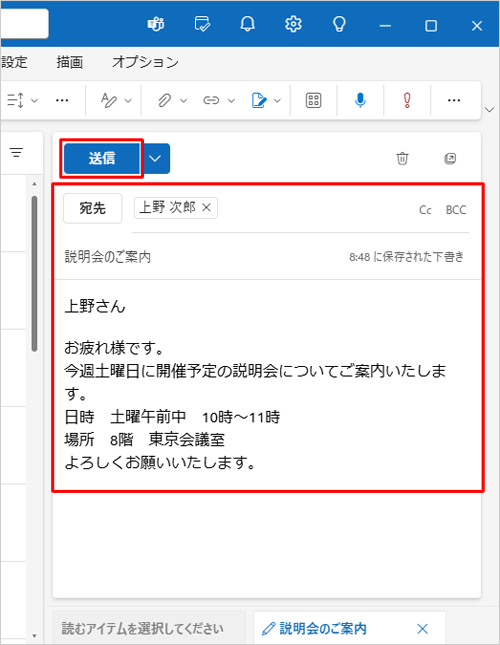Open My Day calendar-check icon
500x645 pixels.
pos(202,25)
